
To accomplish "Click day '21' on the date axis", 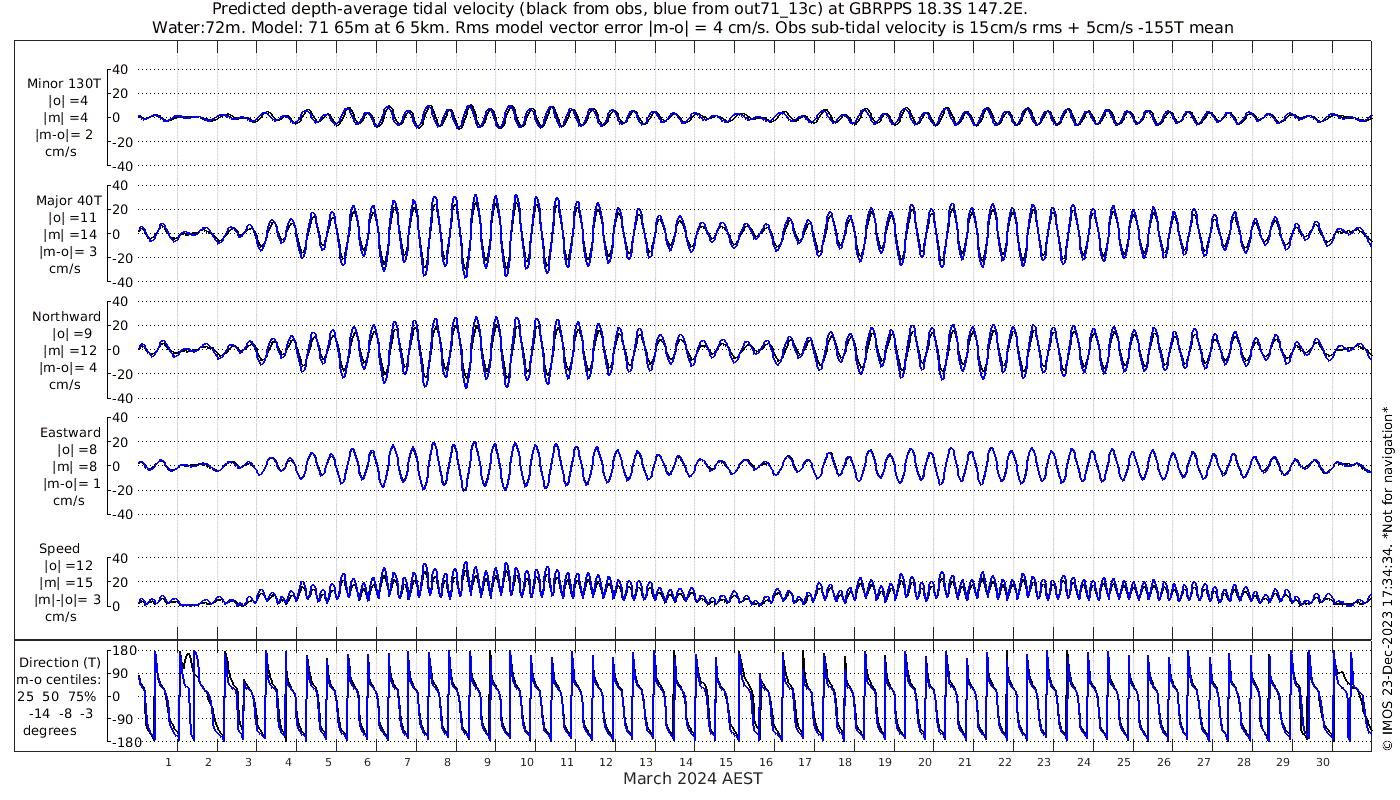I will coord(964,762).
